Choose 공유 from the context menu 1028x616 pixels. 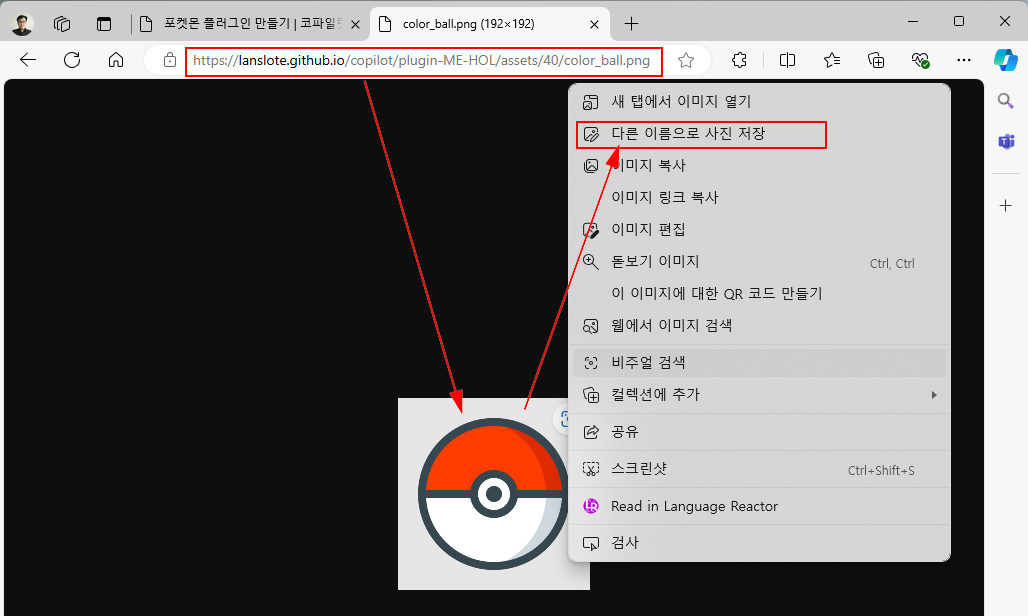pos(760,432)
